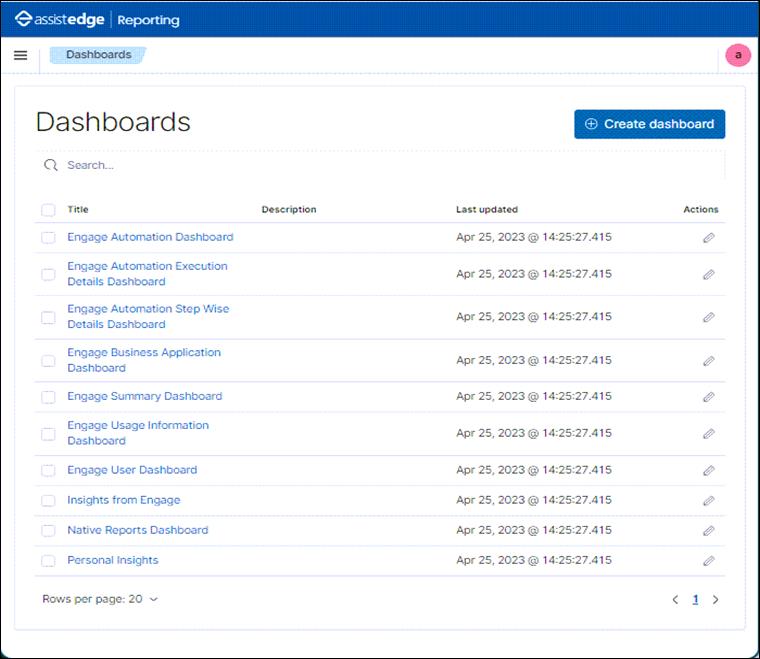Screen dimensions: 760x659
Task: Toggle the select-all checkbox beside Title
Action: (x=48, y=210)
